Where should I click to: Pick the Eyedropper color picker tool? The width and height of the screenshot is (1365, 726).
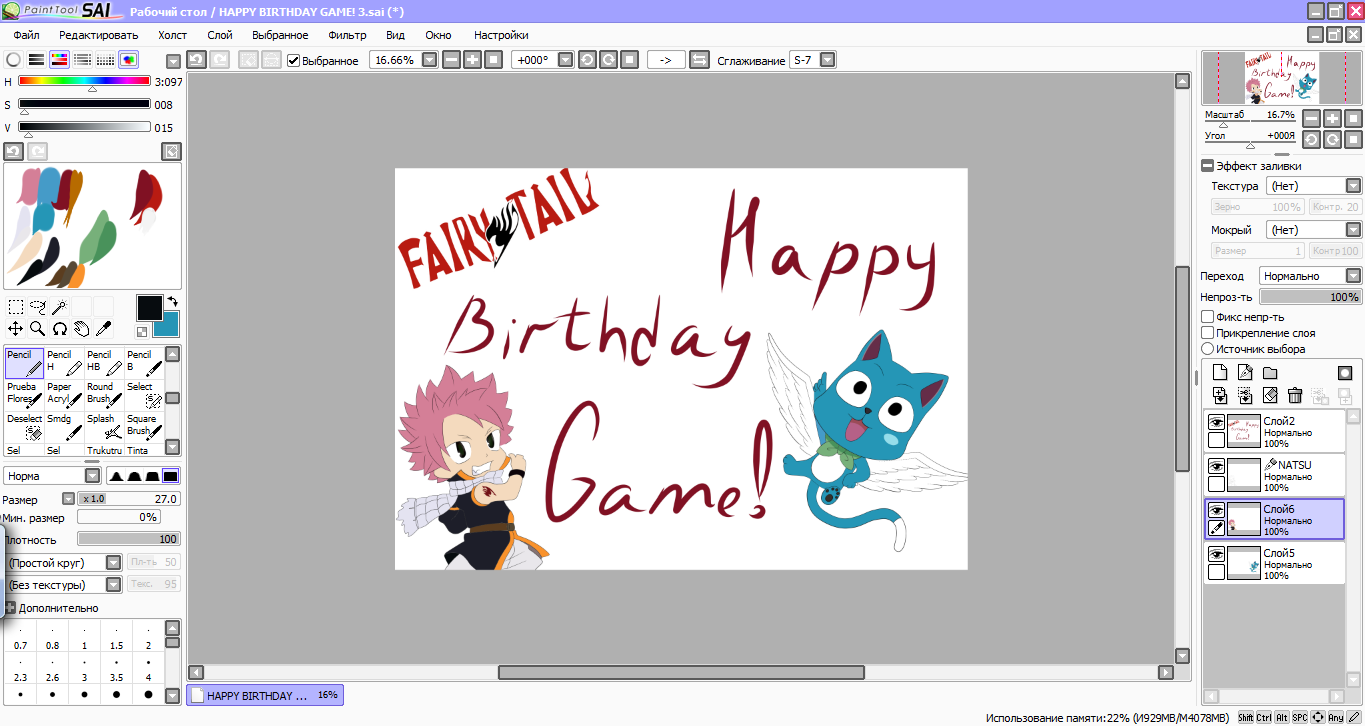(103, 329)
